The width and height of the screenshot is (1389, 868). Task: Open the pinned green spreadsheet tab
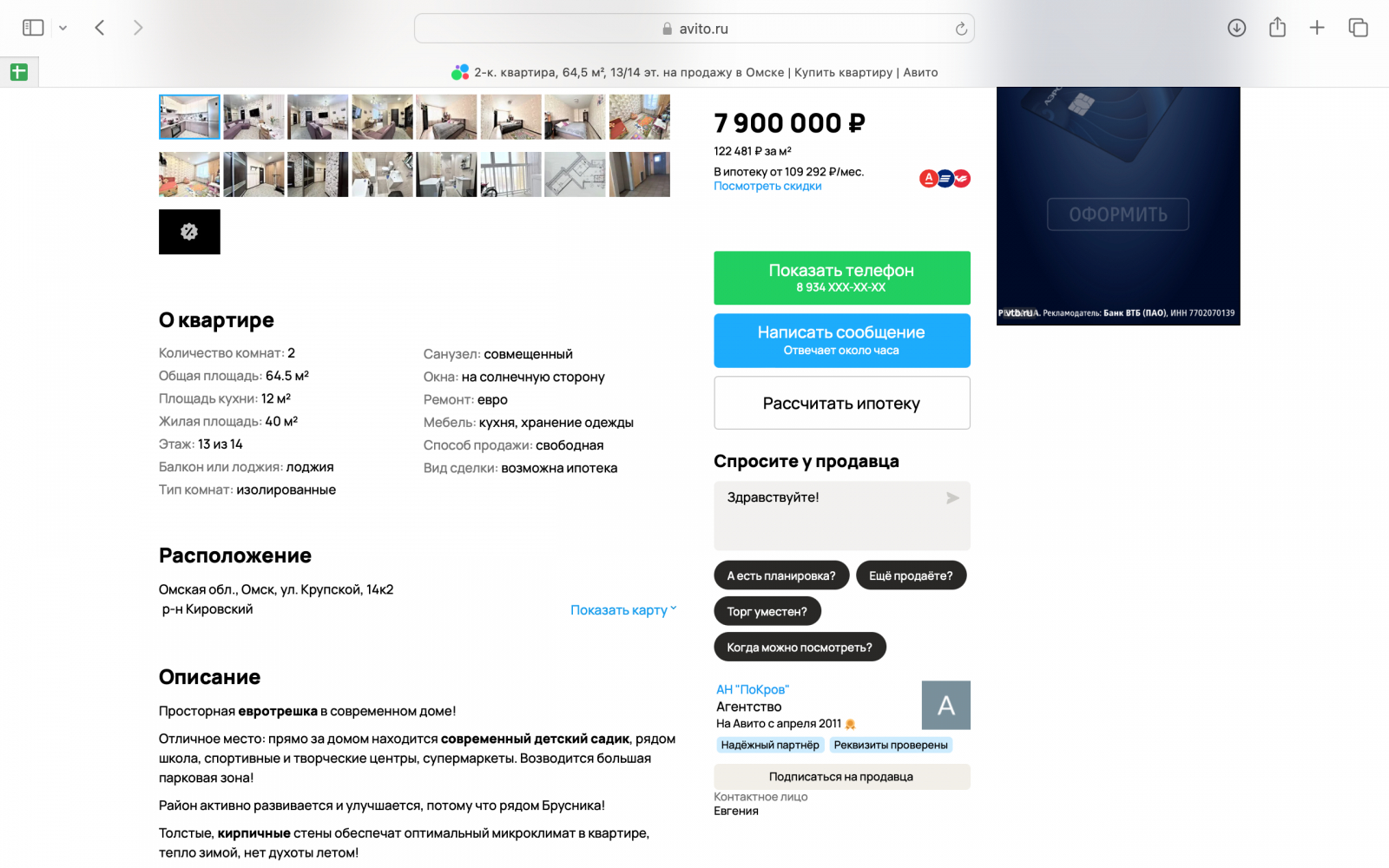coord(19,72)
